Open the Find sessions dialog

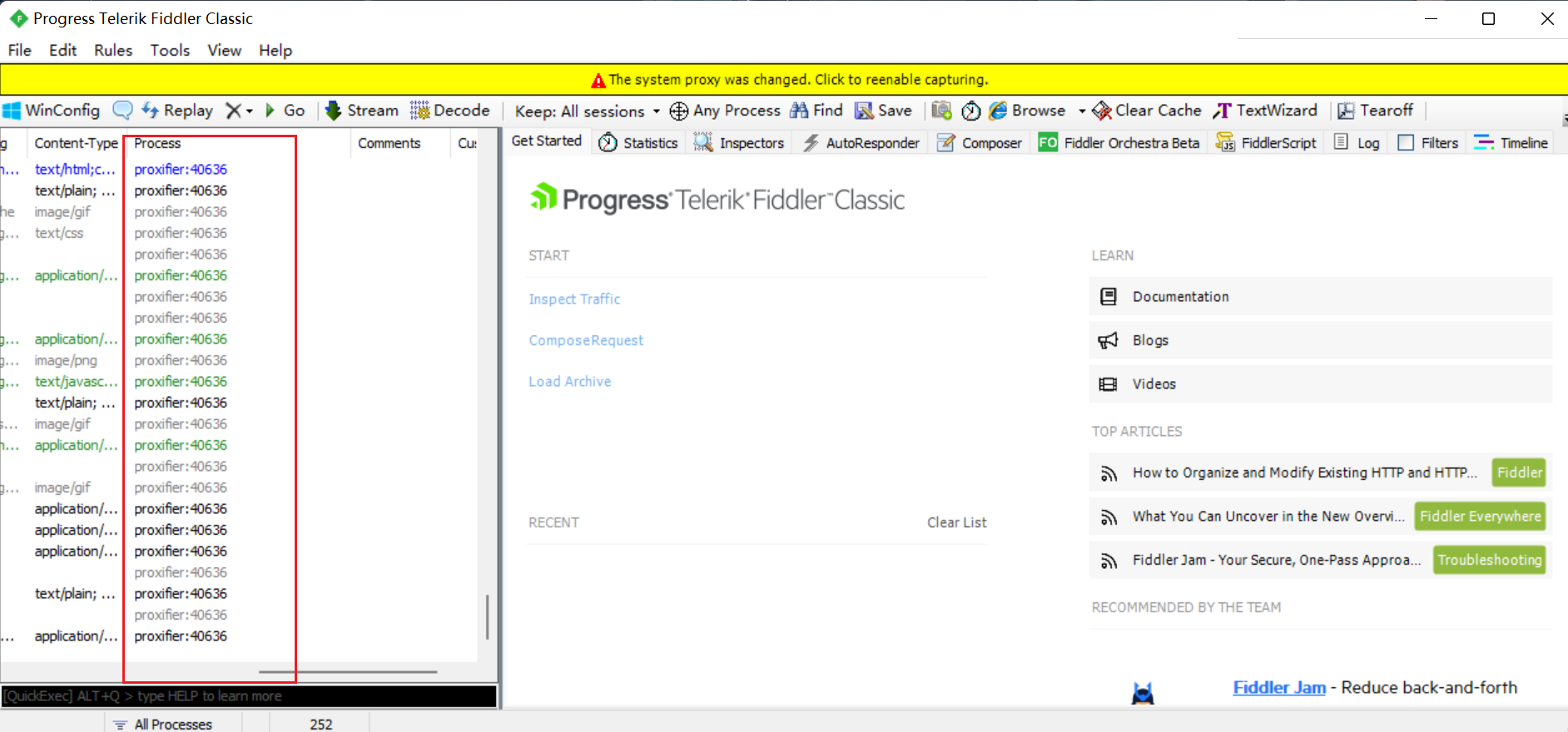pyautogui.click(x=816, y=111)
